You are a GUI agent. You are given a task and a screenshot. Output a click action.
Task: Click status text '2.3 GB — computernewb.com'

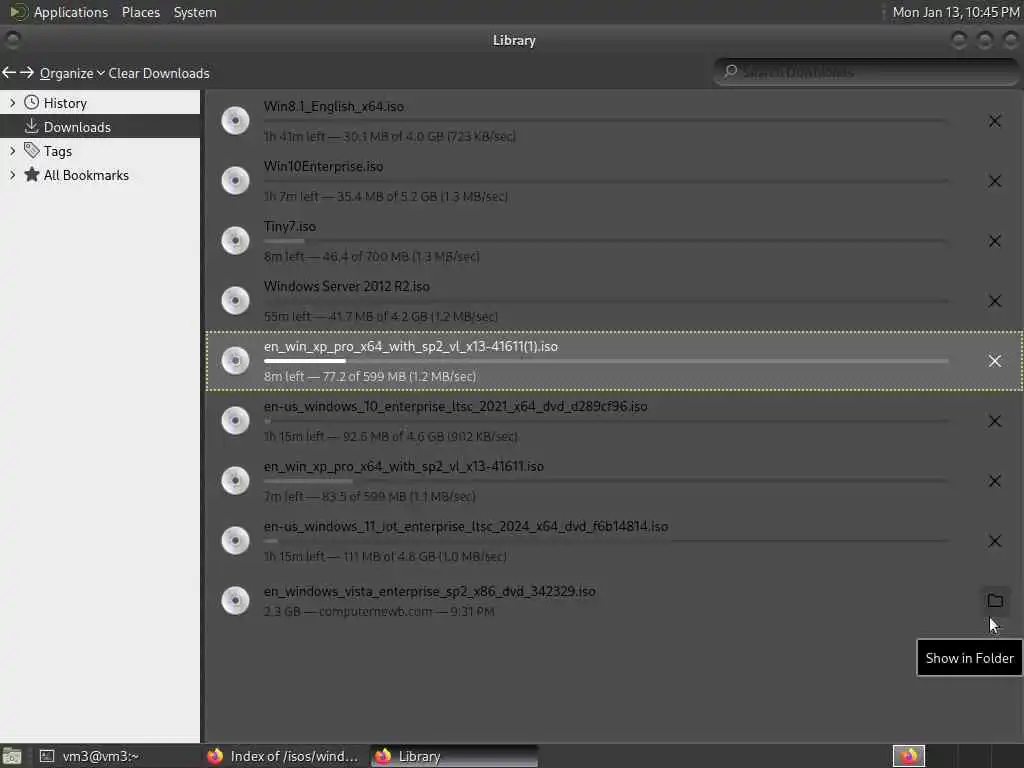coord(379,611)
